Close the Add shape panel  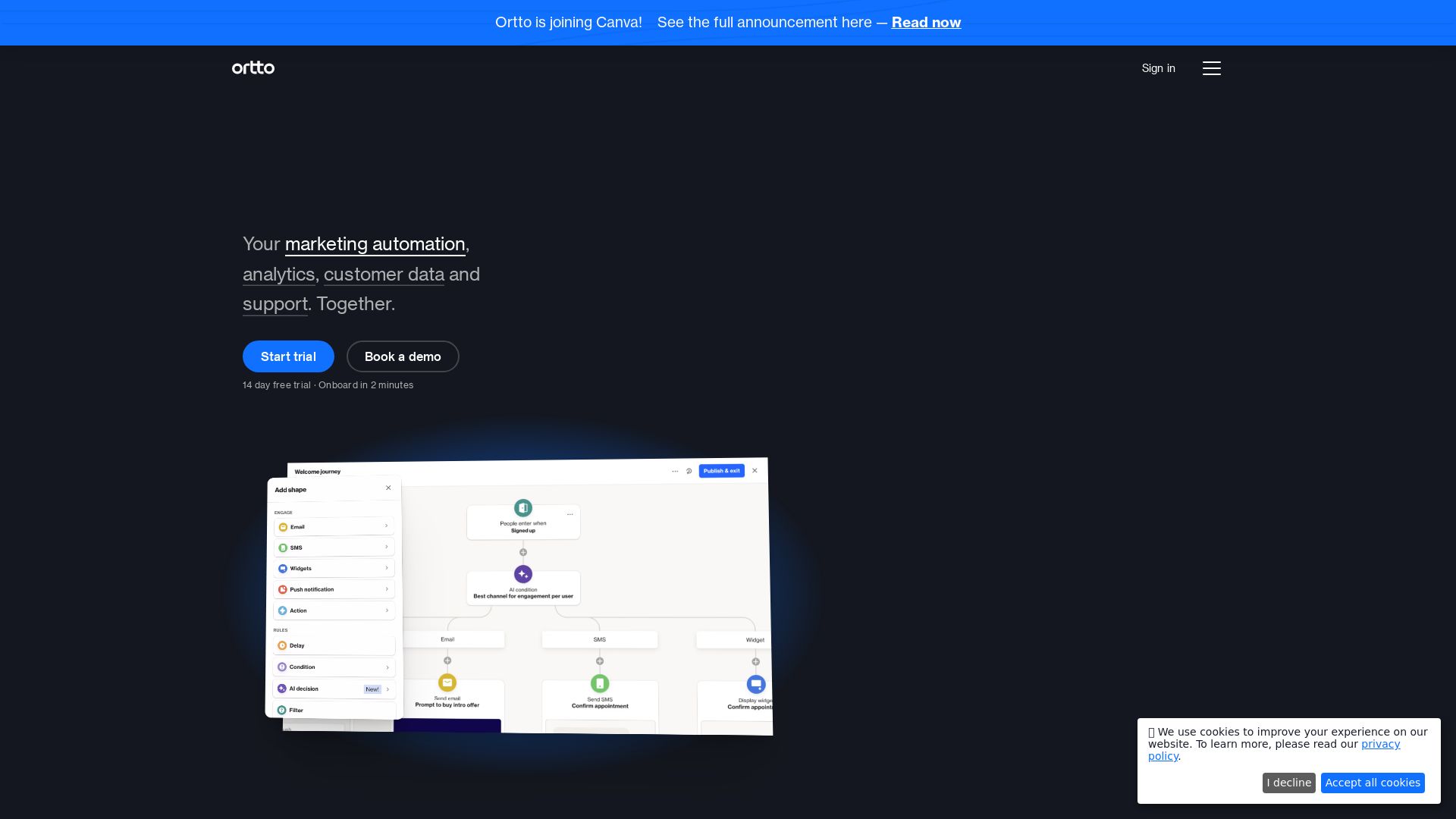click(x=388, y=488)
